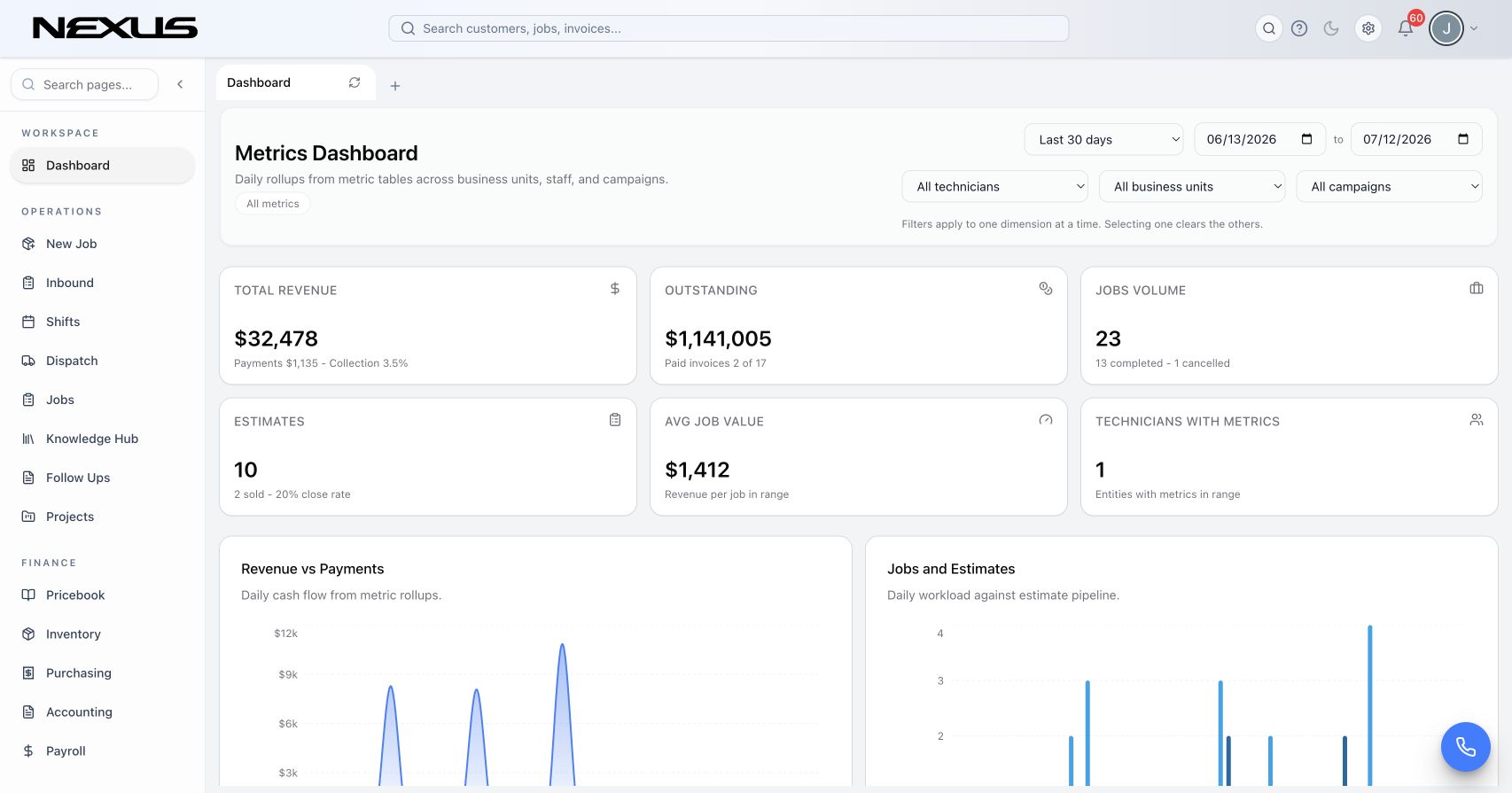Open the settings gear icon
This screenshot has width=1512, height=793.
pyautogui.click(x=1368, y=28)
